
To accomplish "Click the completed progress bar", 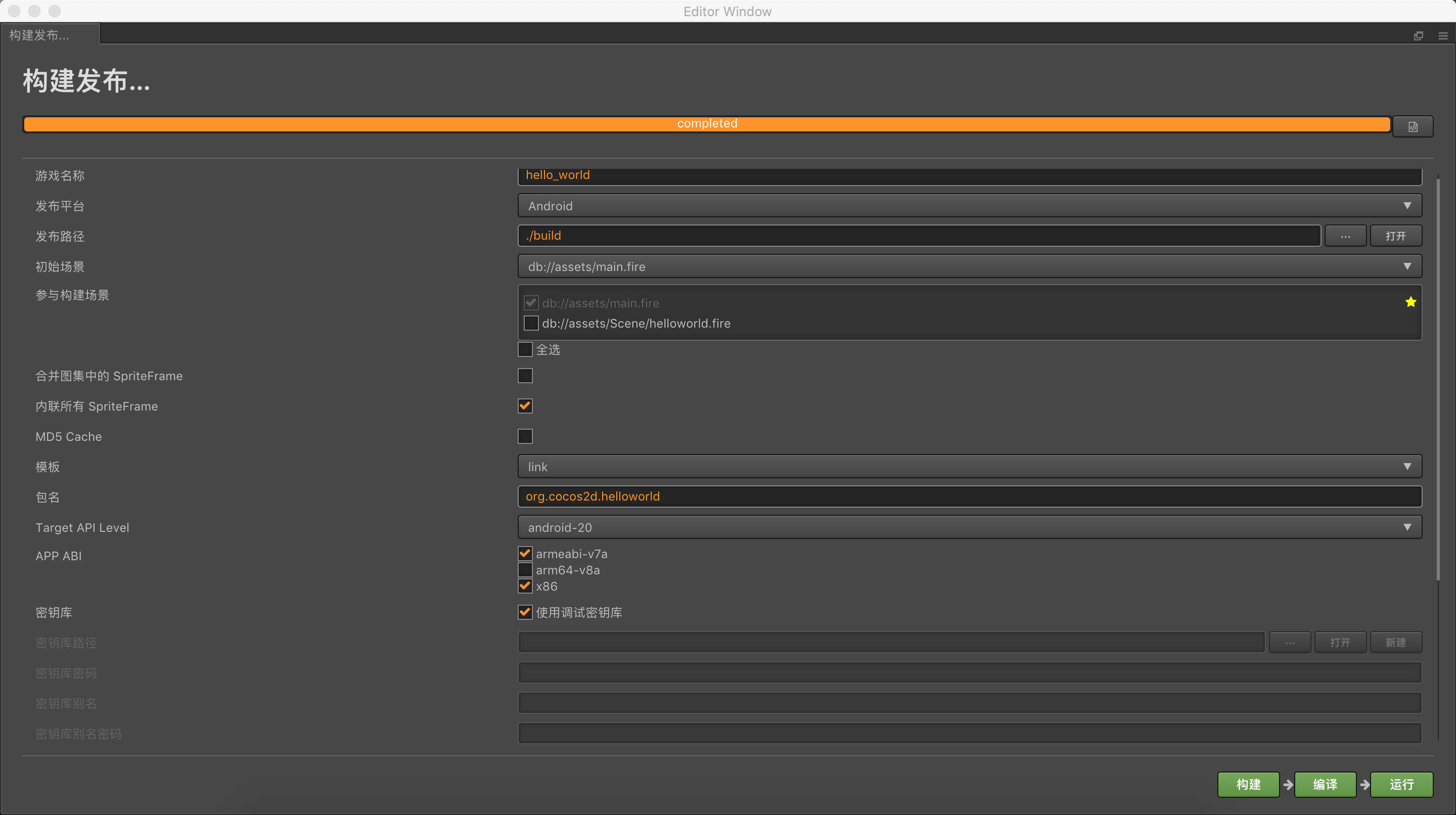I will (x=707, y=124).
